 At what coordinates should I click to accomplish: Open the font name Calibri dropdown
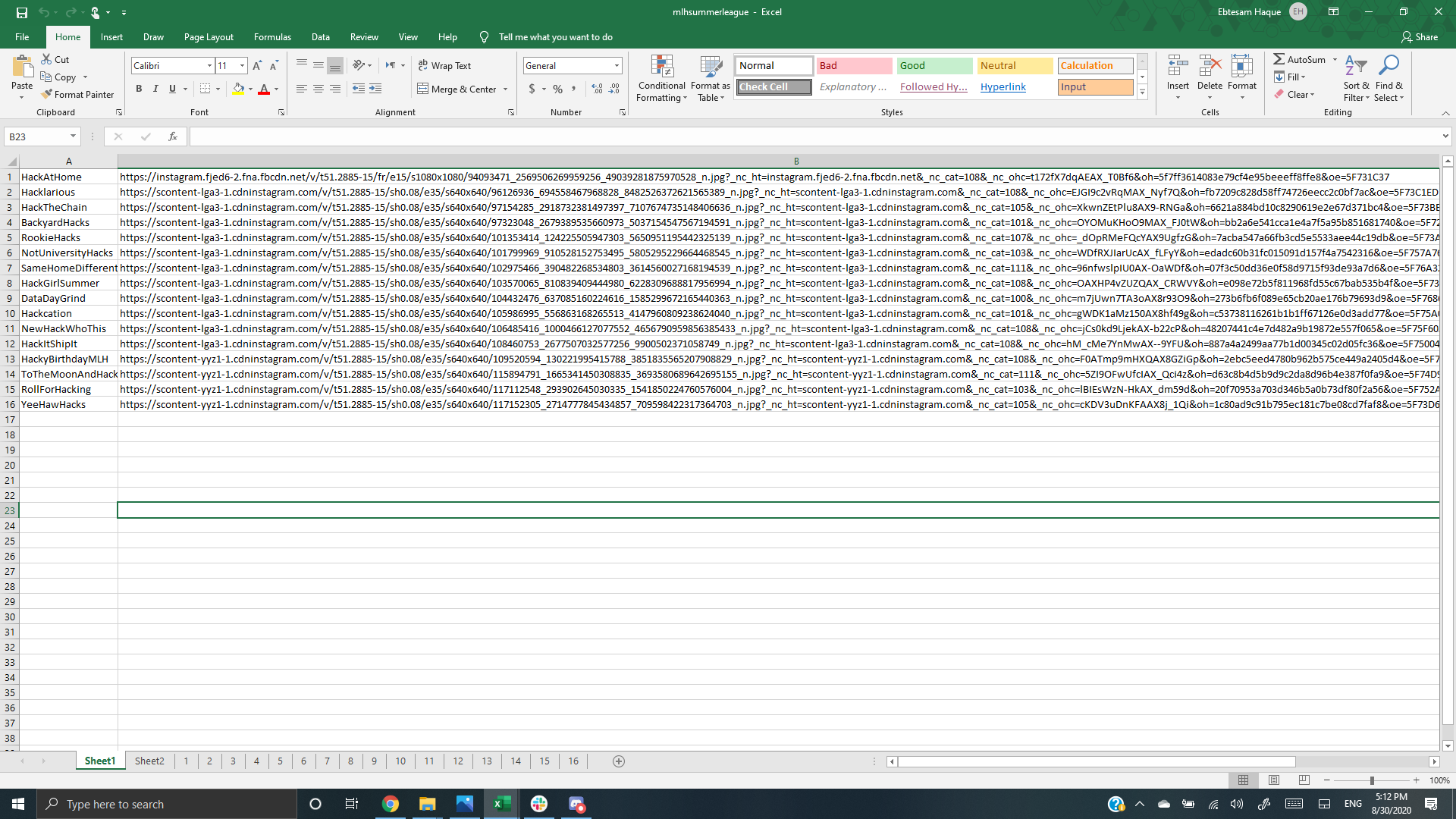[209, 66]
